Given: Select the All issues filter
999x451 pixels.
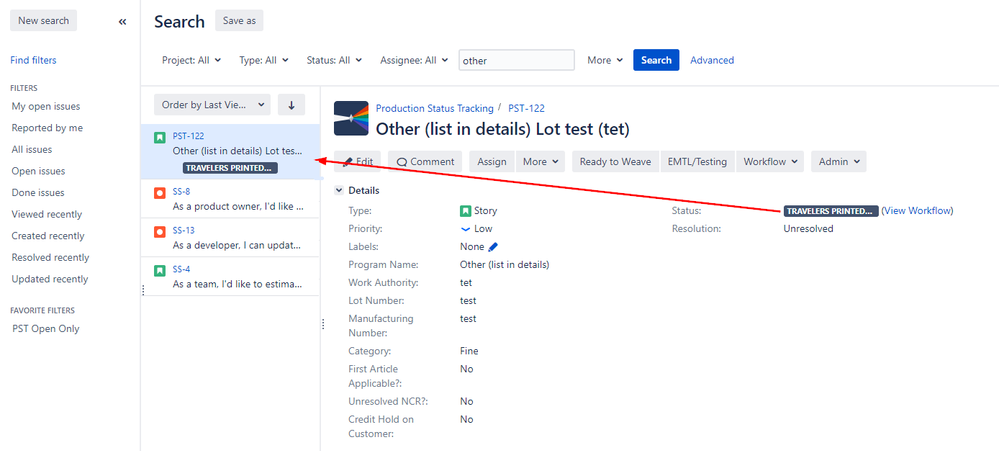Looking at the screenshot, I should 32,150.
